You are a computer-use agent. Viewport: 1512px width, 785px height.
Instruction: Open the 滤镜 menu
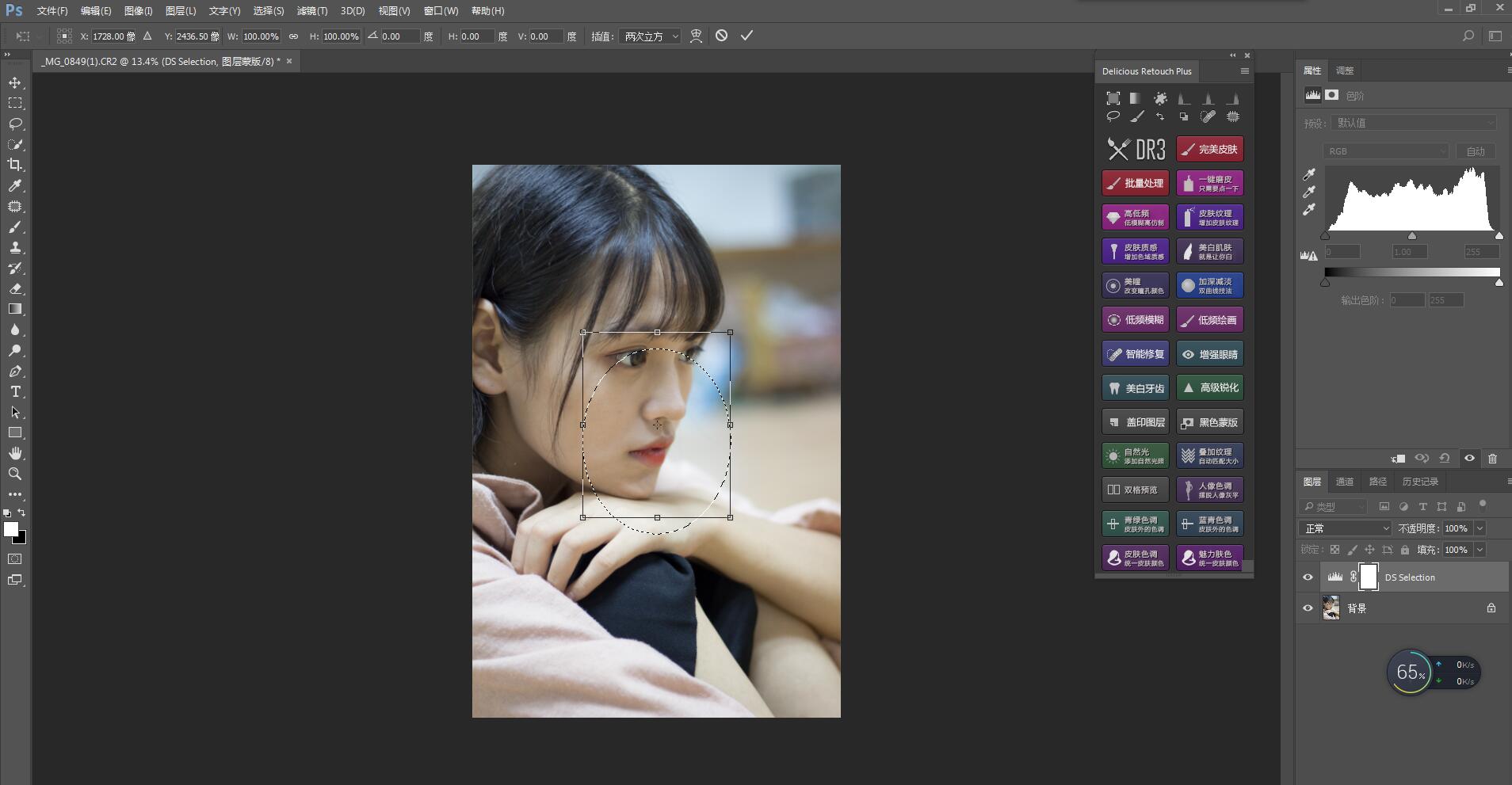pyautogui.click(x=312, y=10)
